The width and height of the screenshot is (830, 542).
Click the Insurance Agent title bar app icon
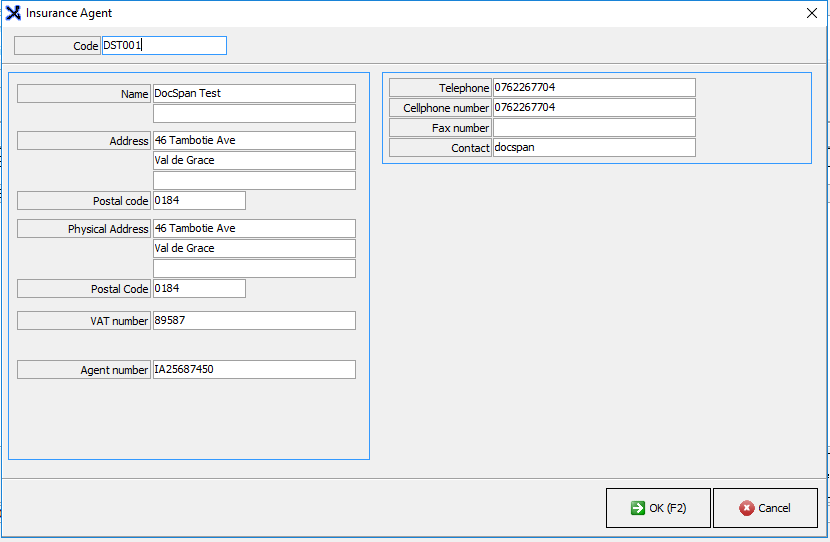point(14,13)
